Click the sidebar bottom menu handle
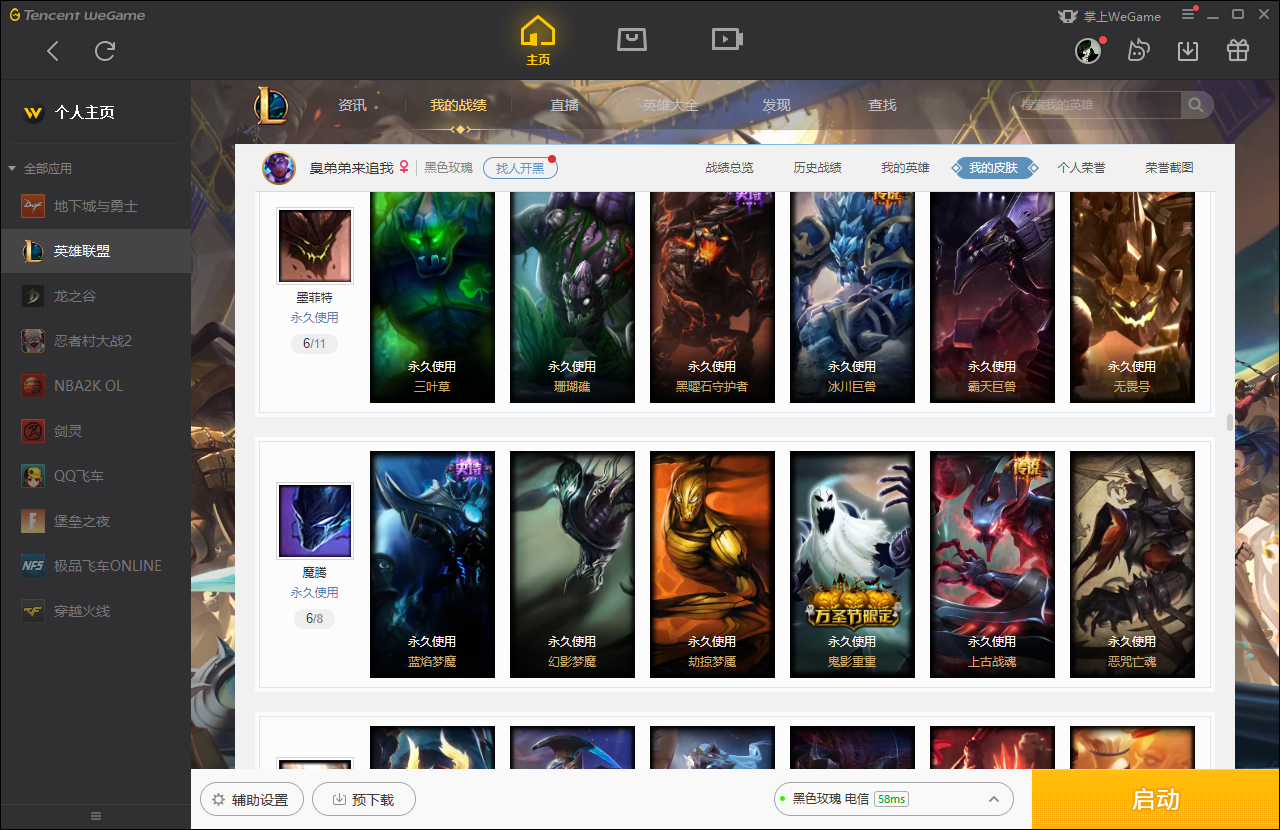 [x=96, y=816]
